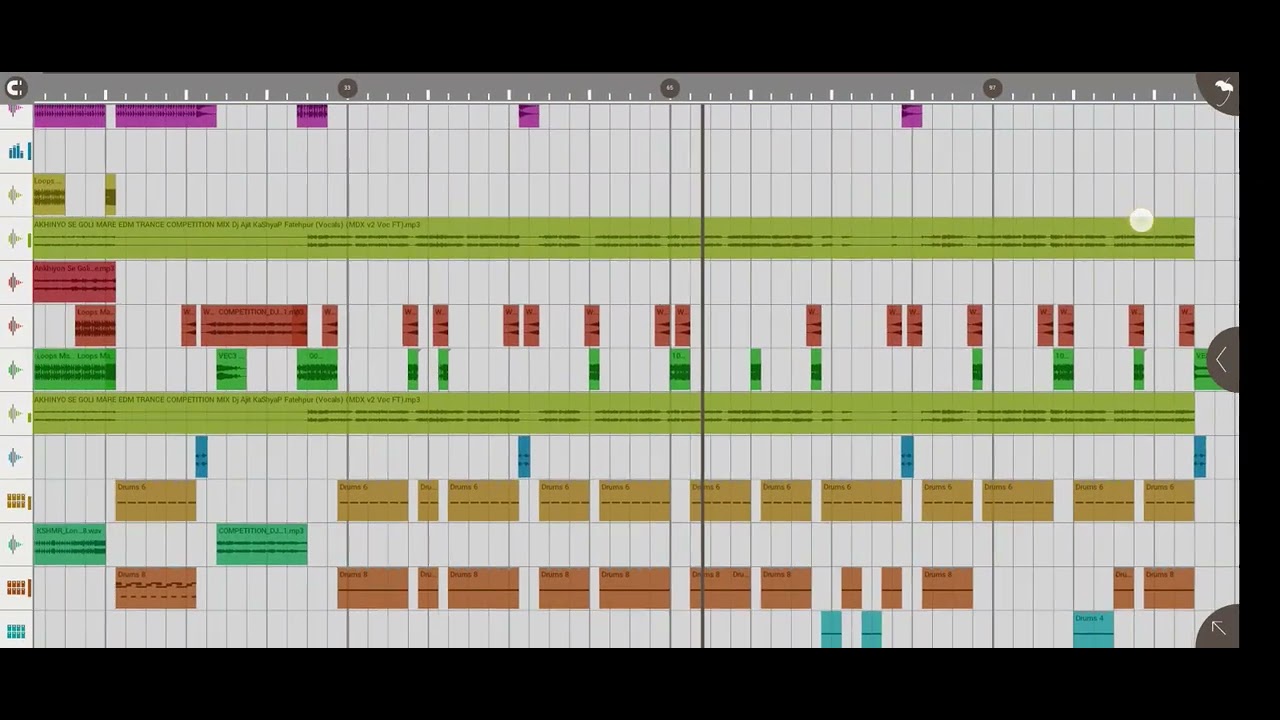Jump to bar 65 marker on ruler

click(670, 88)
